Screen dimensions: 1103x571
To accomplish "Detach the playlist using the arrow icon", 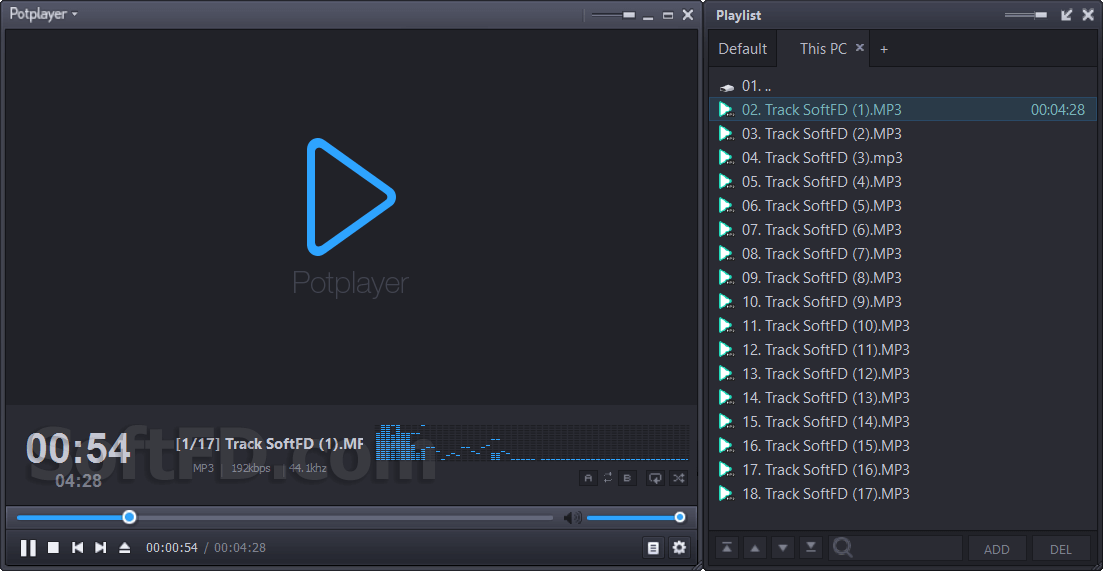I will (x=1066, y=15).
